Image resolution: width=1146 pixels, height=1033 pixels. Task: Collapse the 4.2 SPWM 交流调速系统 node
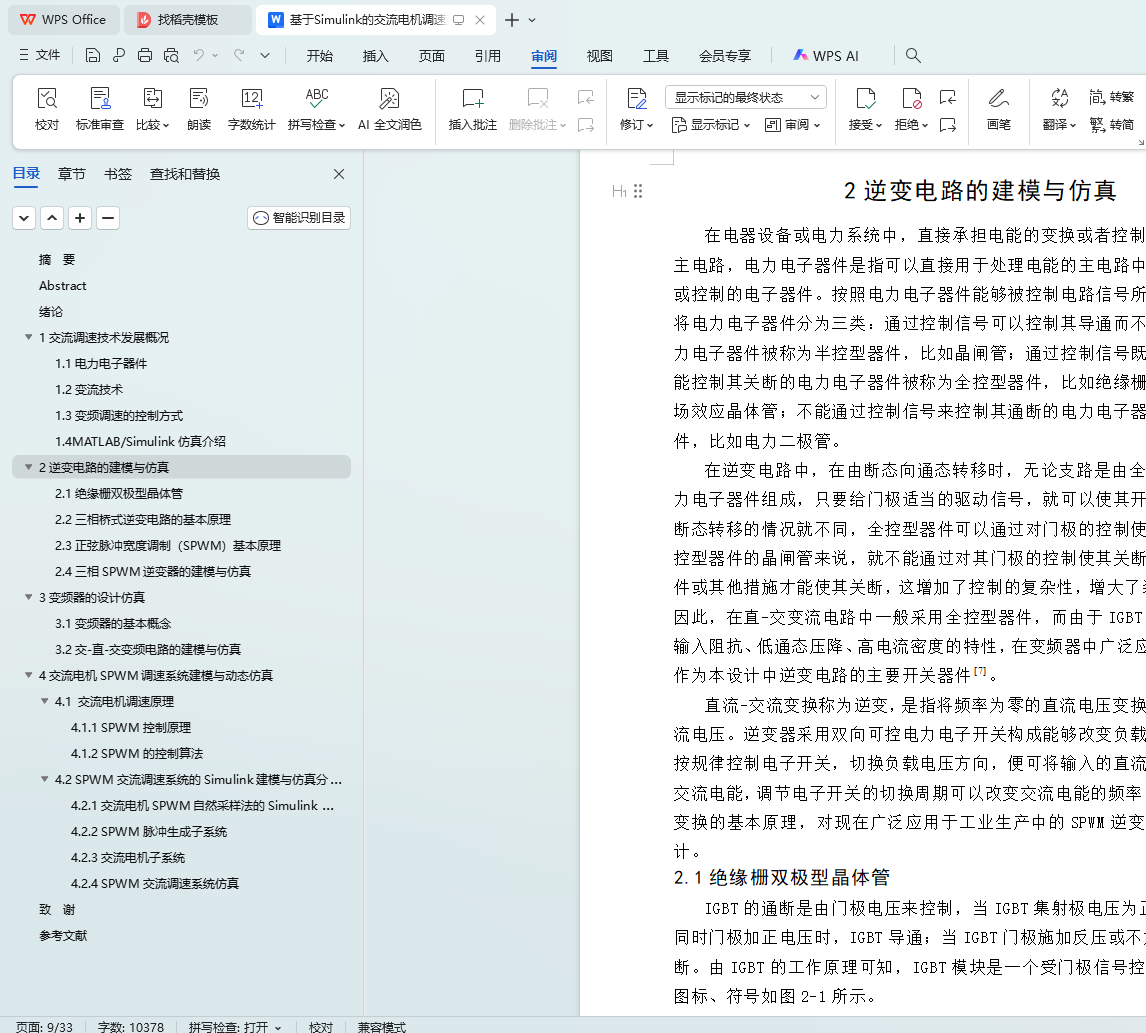pos(45,779)
